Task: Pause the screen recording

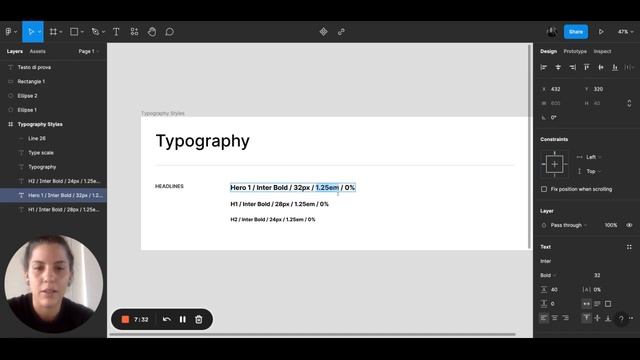Action: click(x=182, y=319)
